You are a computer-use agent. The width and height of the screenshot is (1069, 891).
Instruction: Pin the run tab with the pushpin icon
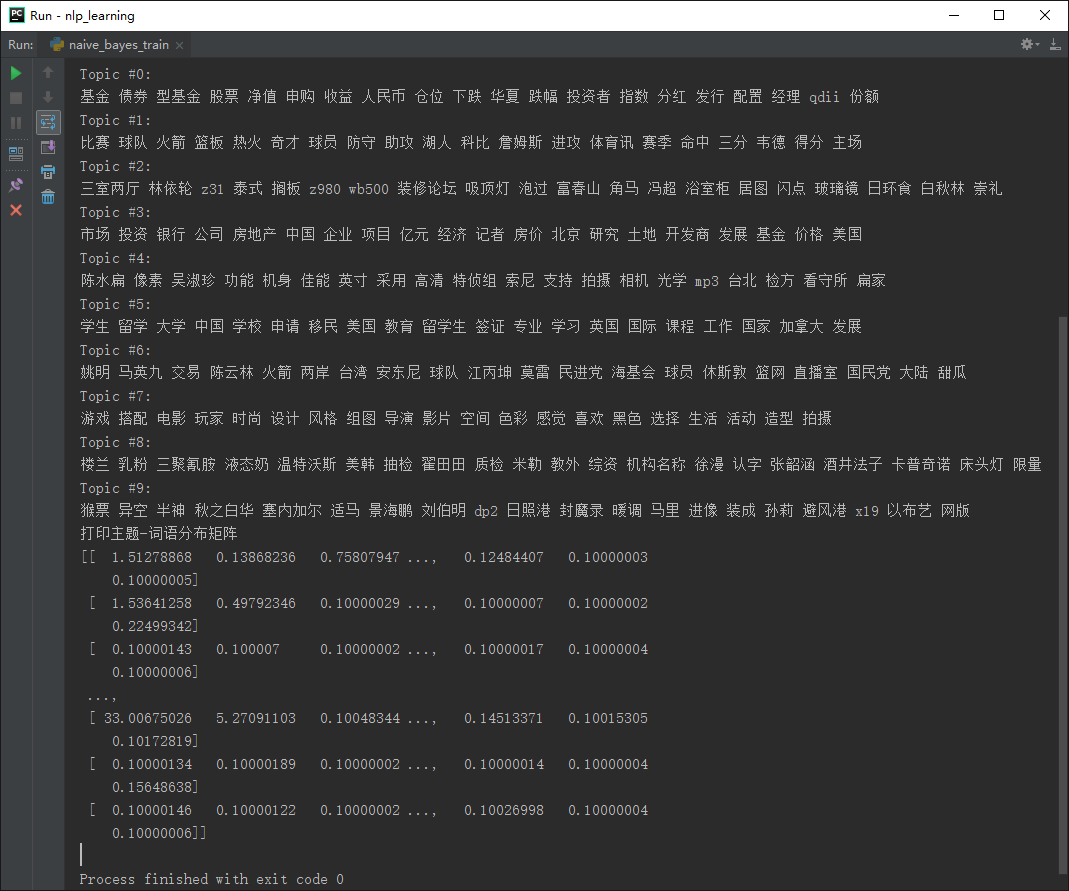pos(16,185)
